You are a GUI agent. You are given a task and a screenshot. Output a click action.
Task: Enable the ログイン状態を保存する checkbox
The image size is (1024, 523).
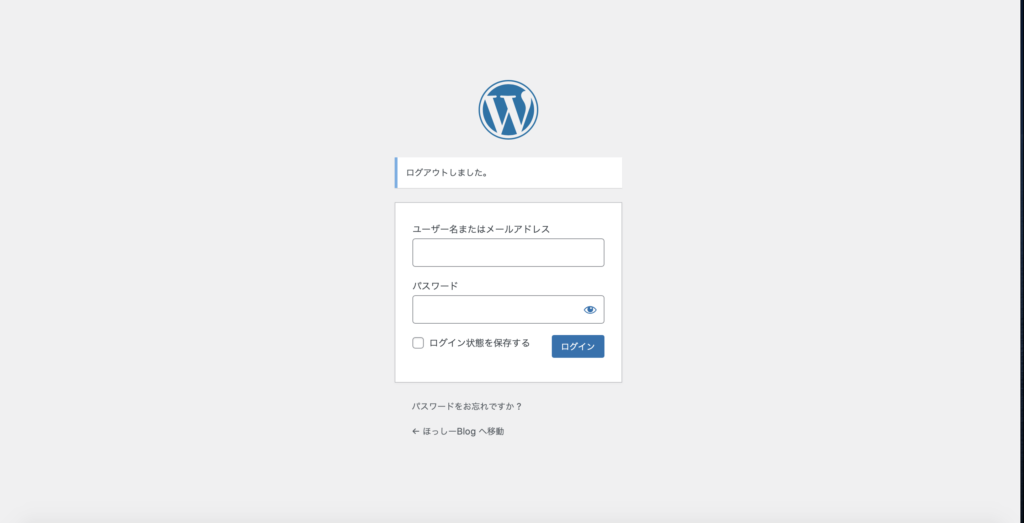pyautogui.click(x=418, y=343)
